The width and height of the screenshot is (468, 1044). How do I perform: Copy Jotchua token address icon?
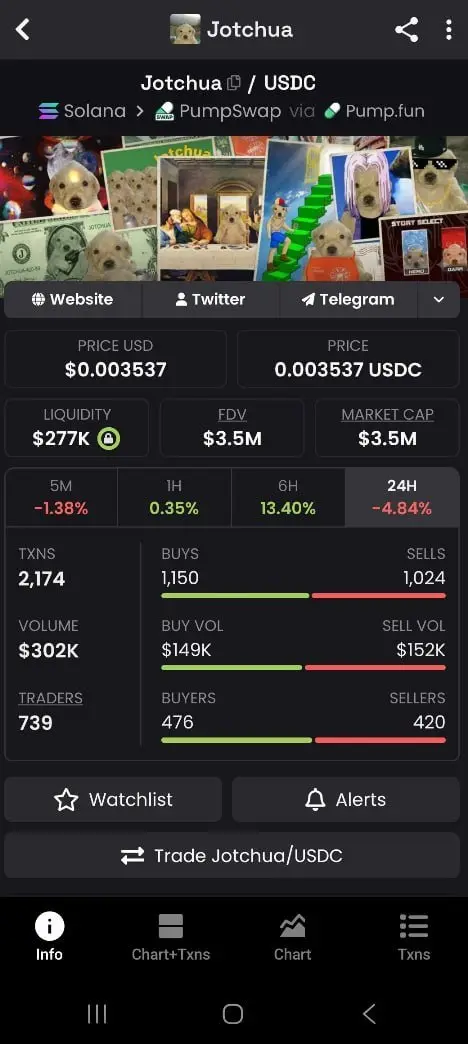pyautogui.click(x=234, y=83)
